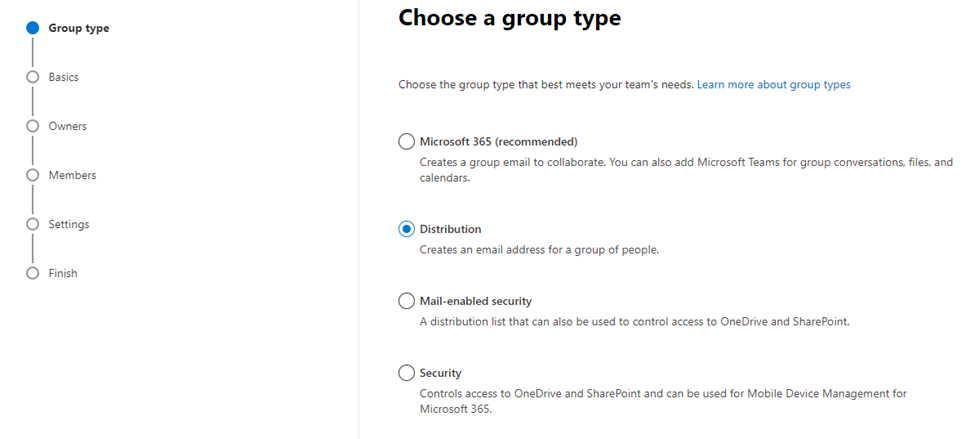Click the Microsoft 365 description about Microsoft Teams
This screenshot has width=975, height=439.
point(686,170)
